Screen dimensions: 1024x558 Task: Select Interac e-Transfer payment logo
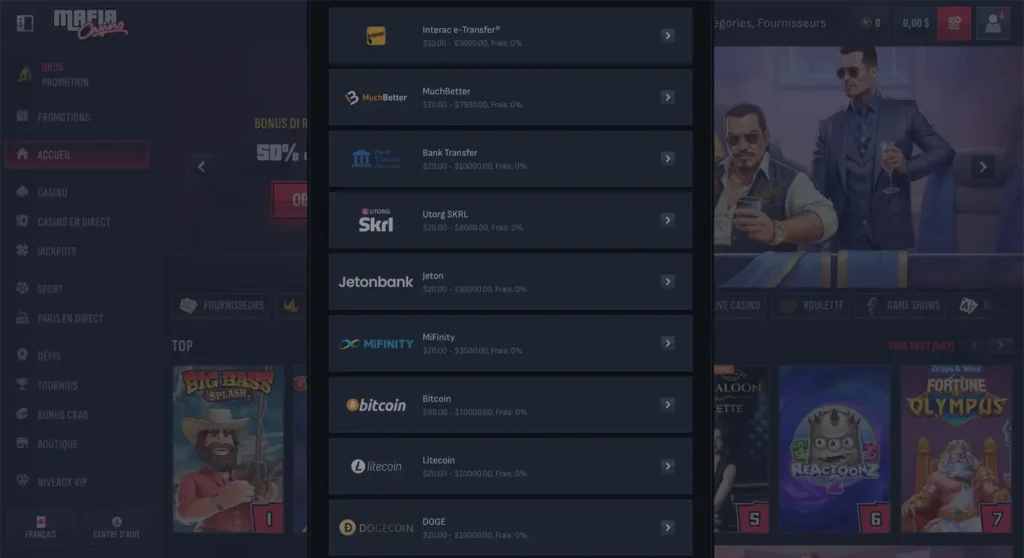(376, 35)
